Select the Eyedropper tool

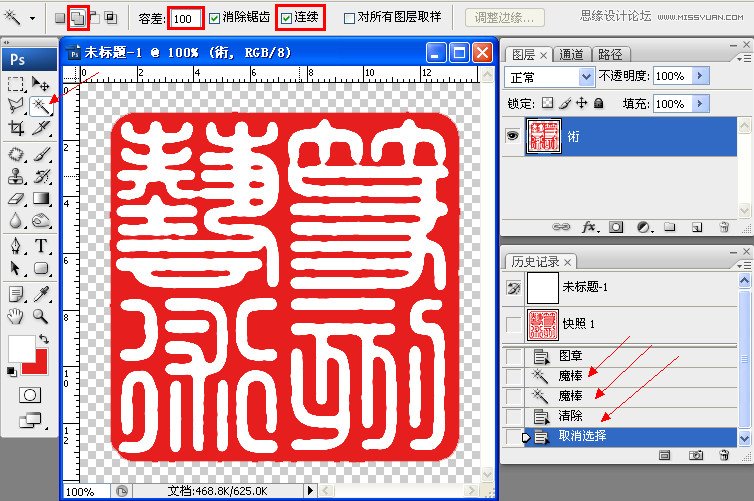pos(40,293)
